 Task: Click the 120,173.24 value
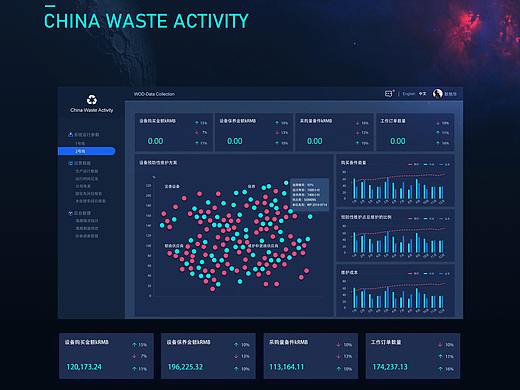point(84,367)
